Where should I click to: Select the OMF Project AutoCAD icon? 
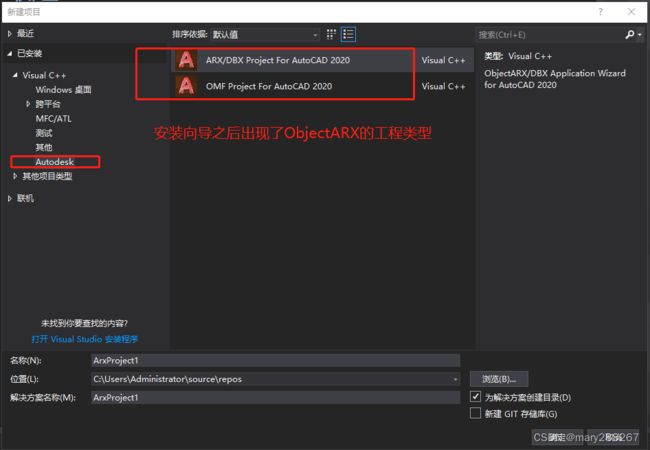pos(186,86)
